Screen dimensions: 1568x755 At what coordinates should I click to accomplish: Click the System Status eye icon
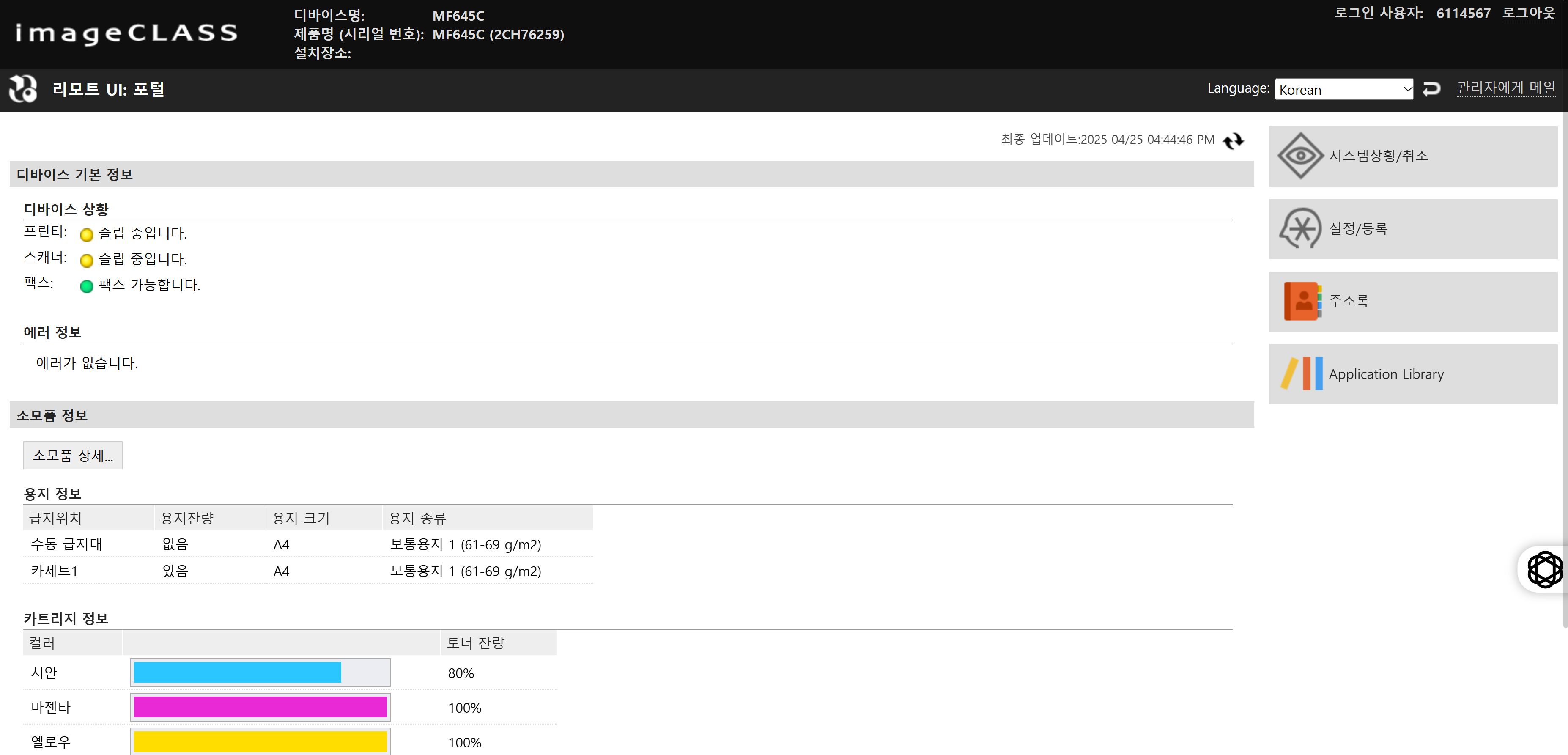(x=1300, y=156)
